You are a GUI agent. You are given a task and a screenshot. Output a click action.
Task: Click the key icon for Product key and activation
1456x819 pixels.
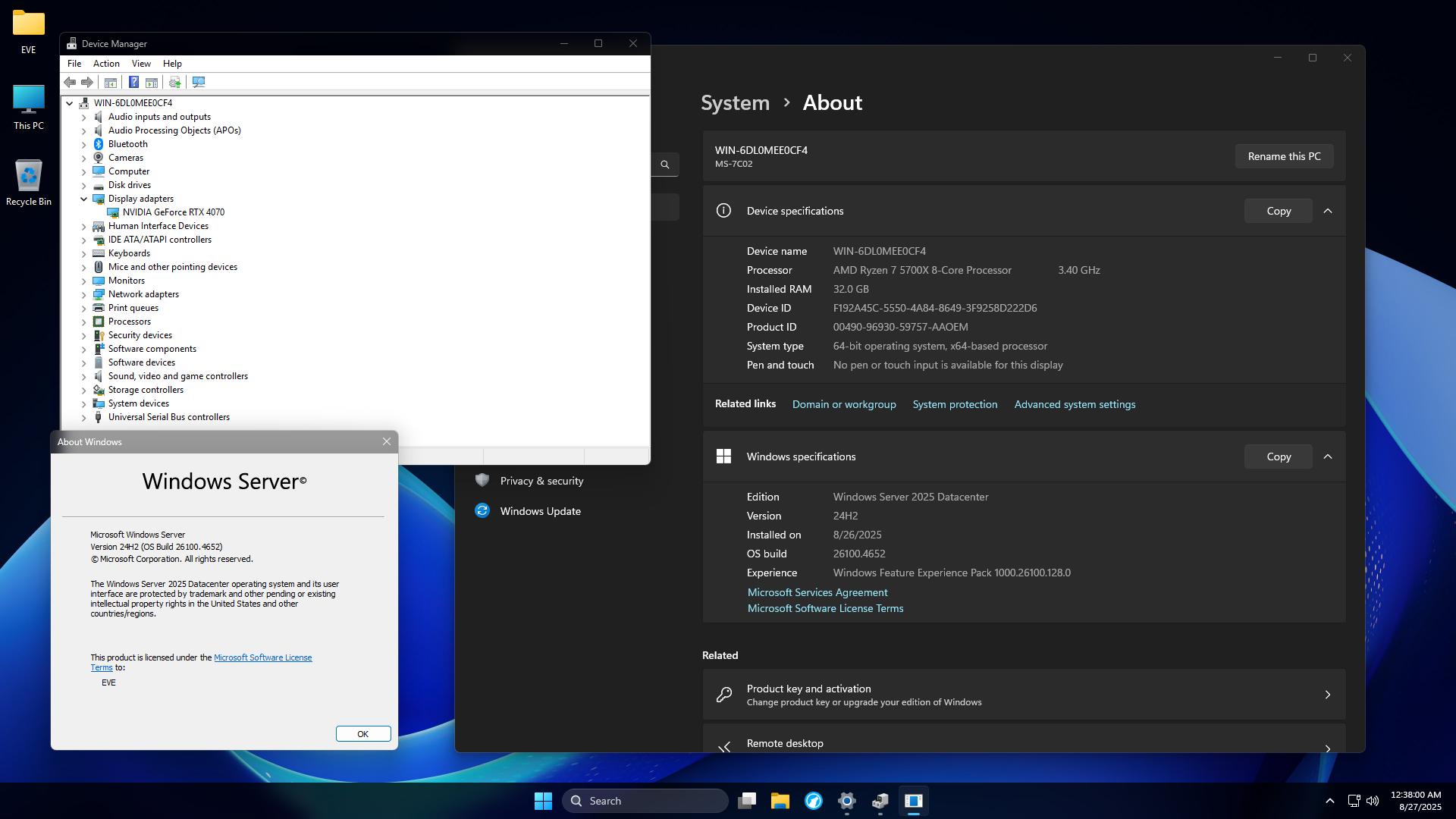tap(724, 695)
